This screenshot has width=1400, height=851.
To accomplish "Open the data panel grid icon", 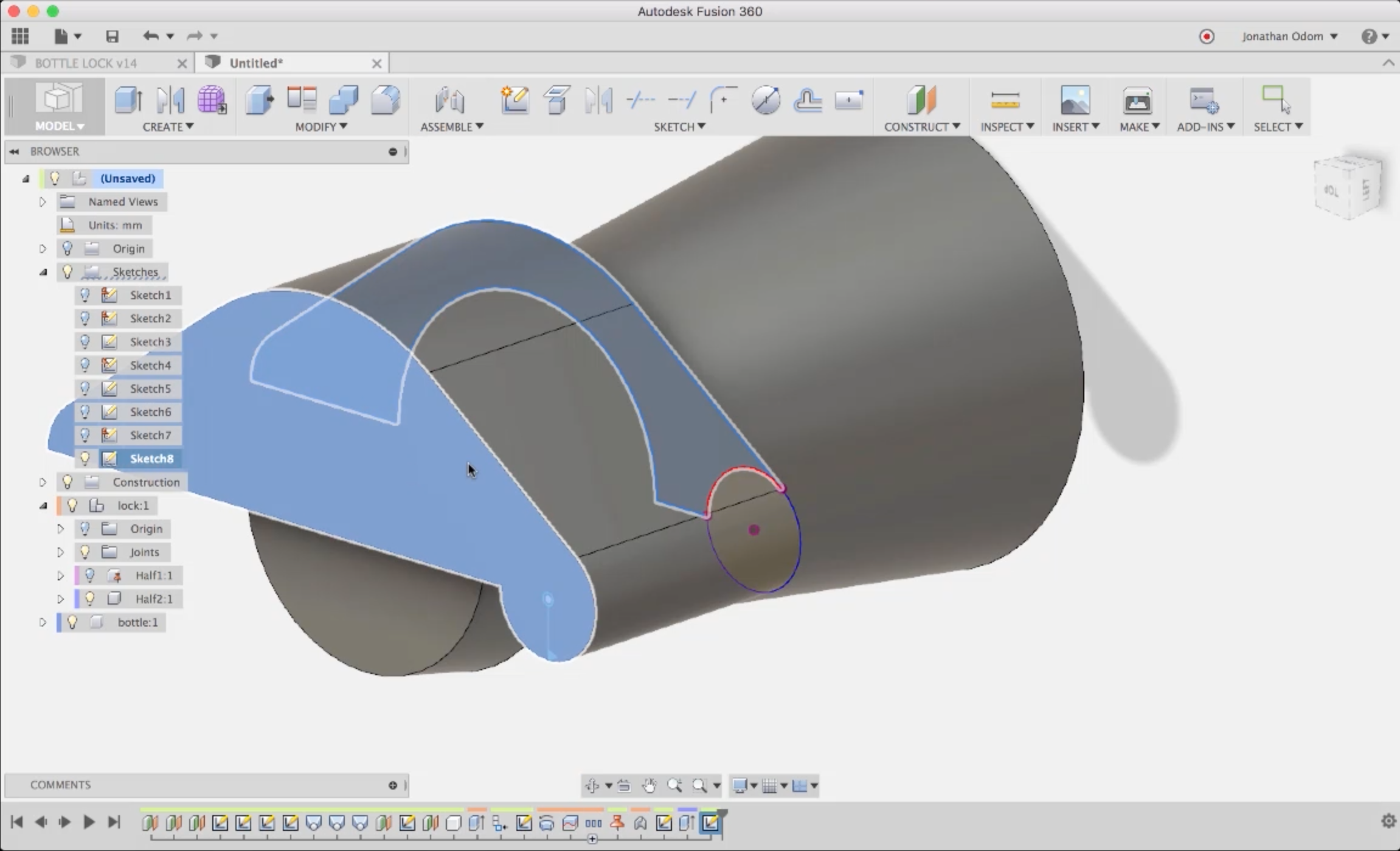I will 20,36.
